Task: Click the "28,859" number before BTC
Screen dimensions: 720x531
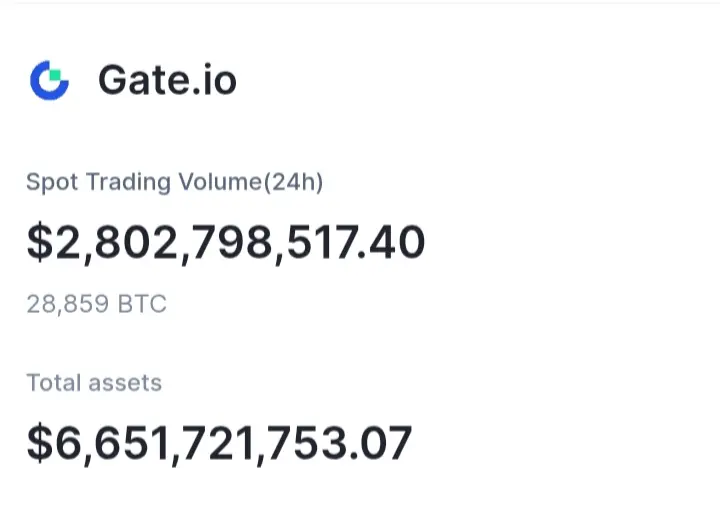Action: [x=67, y=304]
